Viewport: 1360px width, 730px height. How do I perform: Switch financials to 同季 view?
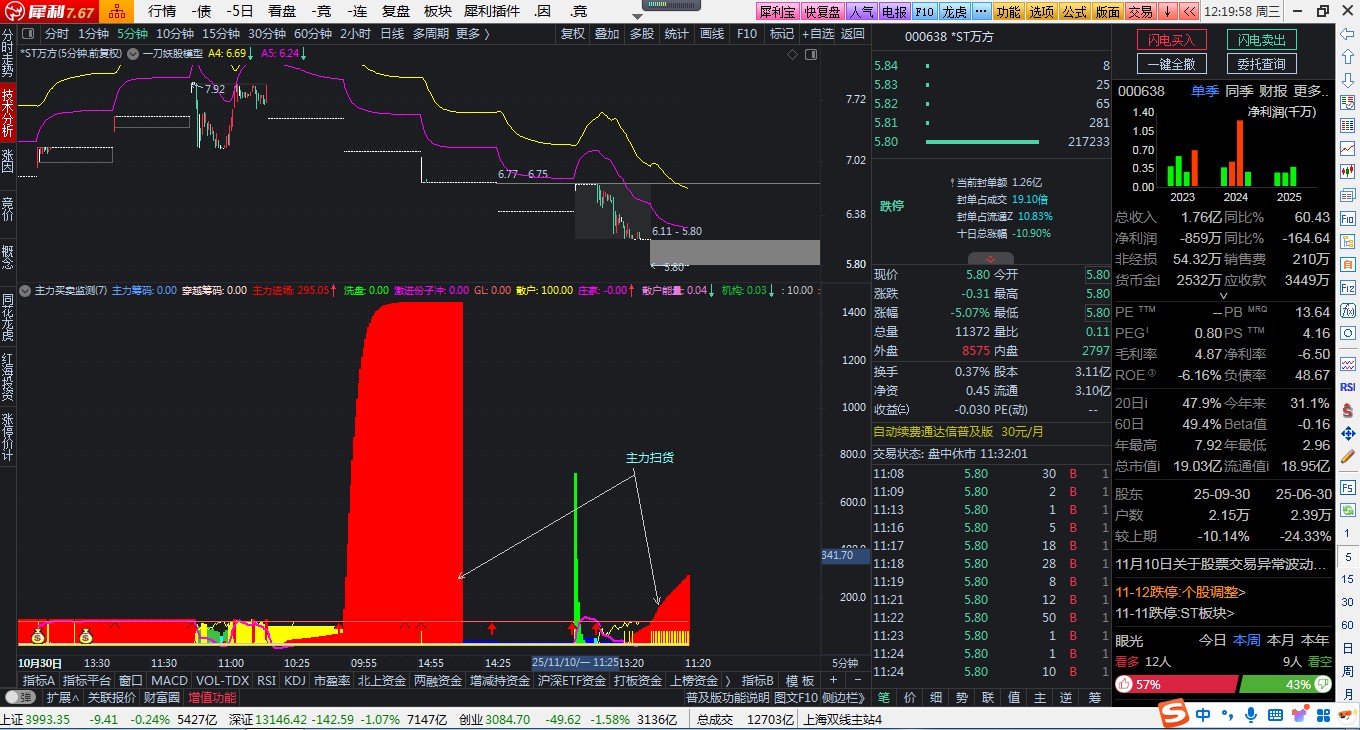tap(1239, 91)
